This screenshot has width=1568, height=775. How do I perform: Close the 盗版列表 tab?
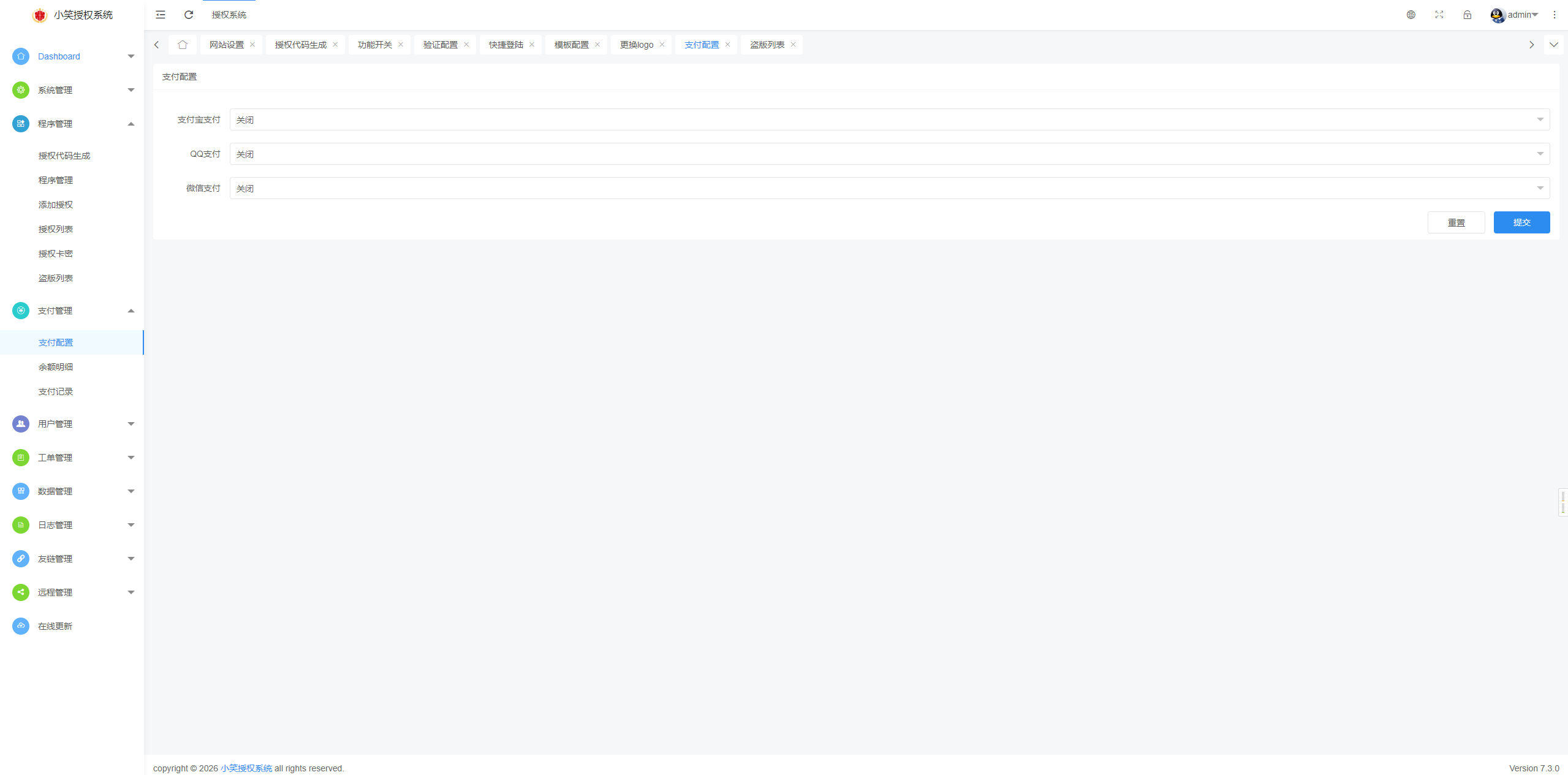[x=793, y=45]
